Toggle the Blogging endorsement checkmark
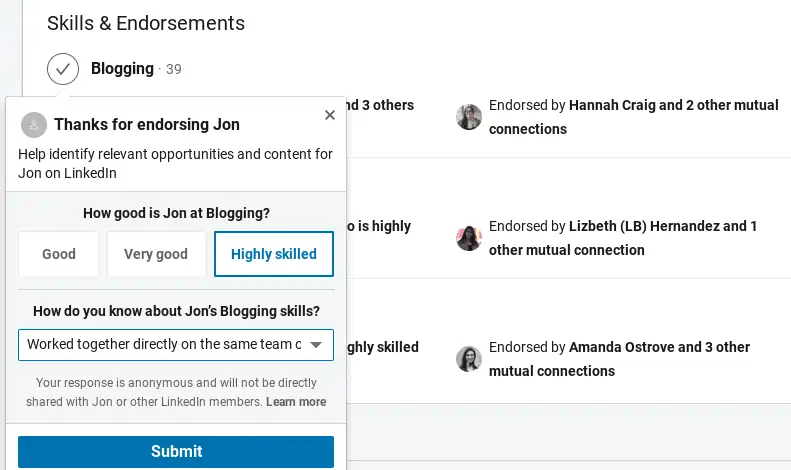This screenshot has width=791, height=470. tap(63, 69)
